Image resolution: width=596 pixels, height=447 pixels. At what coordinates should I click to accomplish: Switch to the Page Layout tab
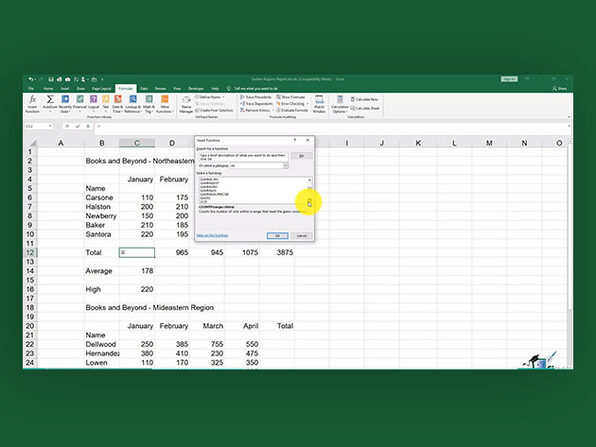(x=101, y=89)
